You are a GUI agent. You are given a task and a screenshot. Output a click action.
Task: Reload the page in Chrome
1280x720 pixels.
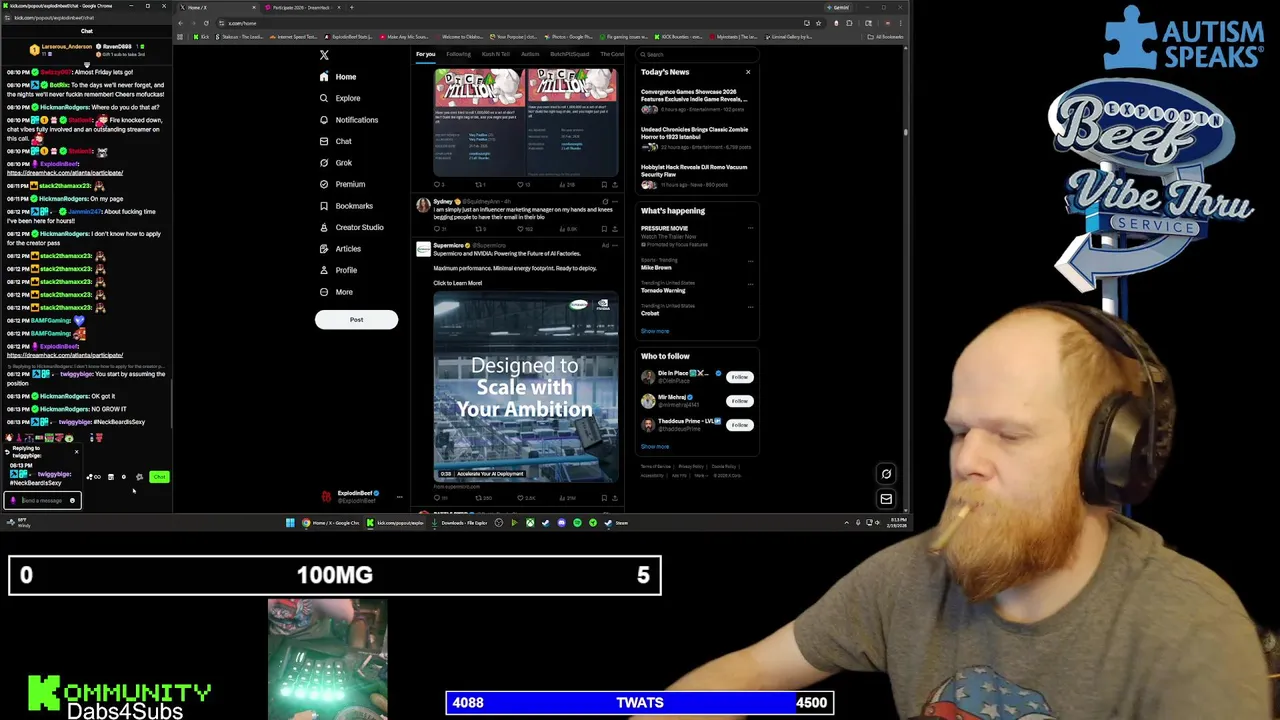point(206,23)
